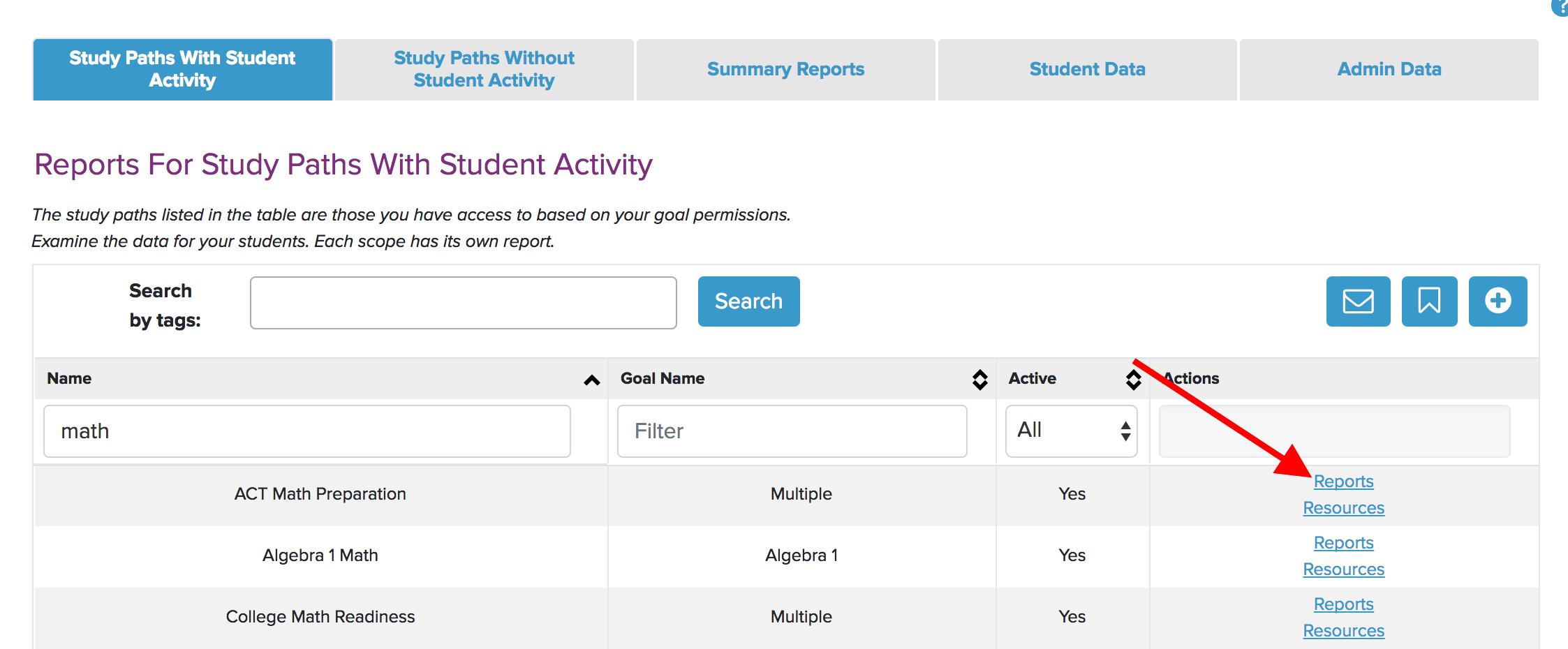The image size is (1568, 649).
Task: Click the sort icon next to Goal Name
Action: coord(980,379)
